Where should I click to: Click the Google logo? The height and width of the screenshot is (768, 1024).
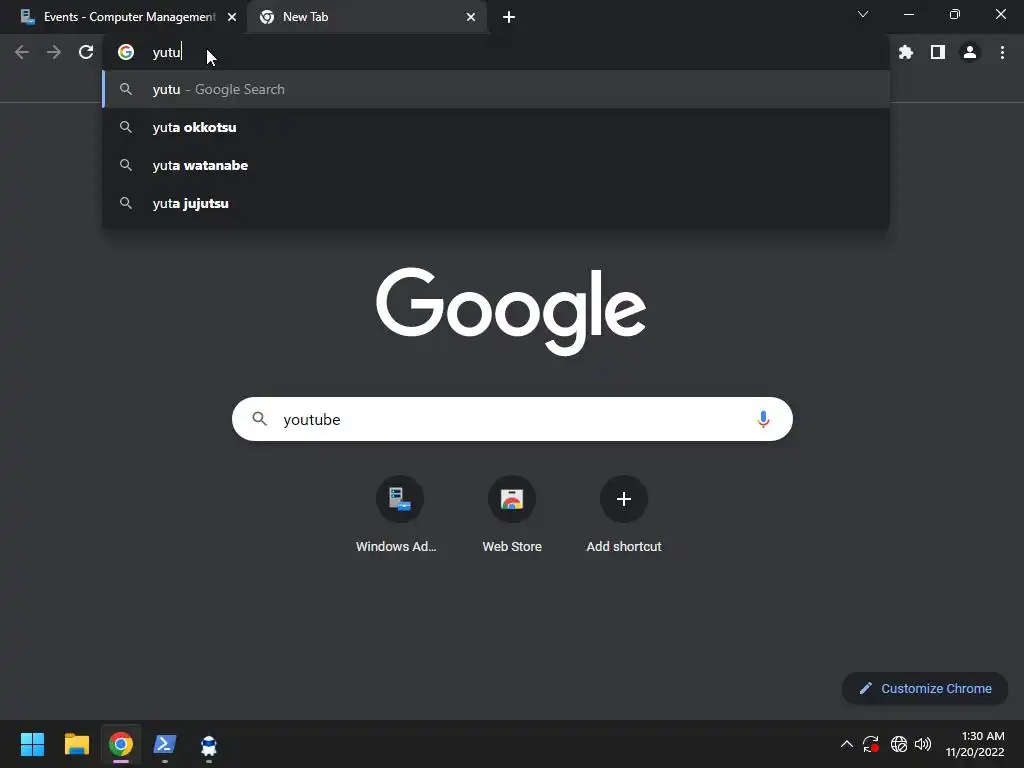511,311
